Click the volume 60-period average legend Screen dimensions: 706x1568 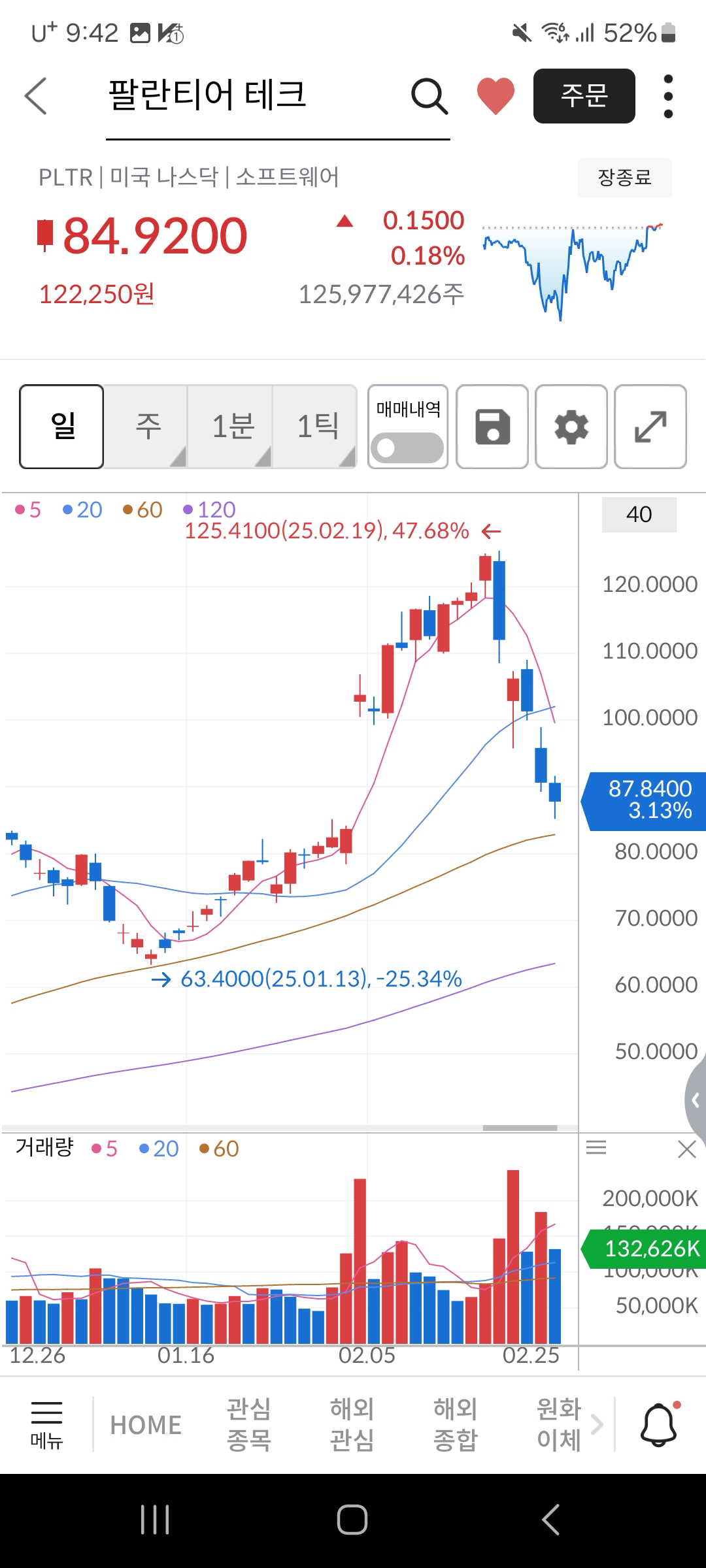click(219, 1149)
